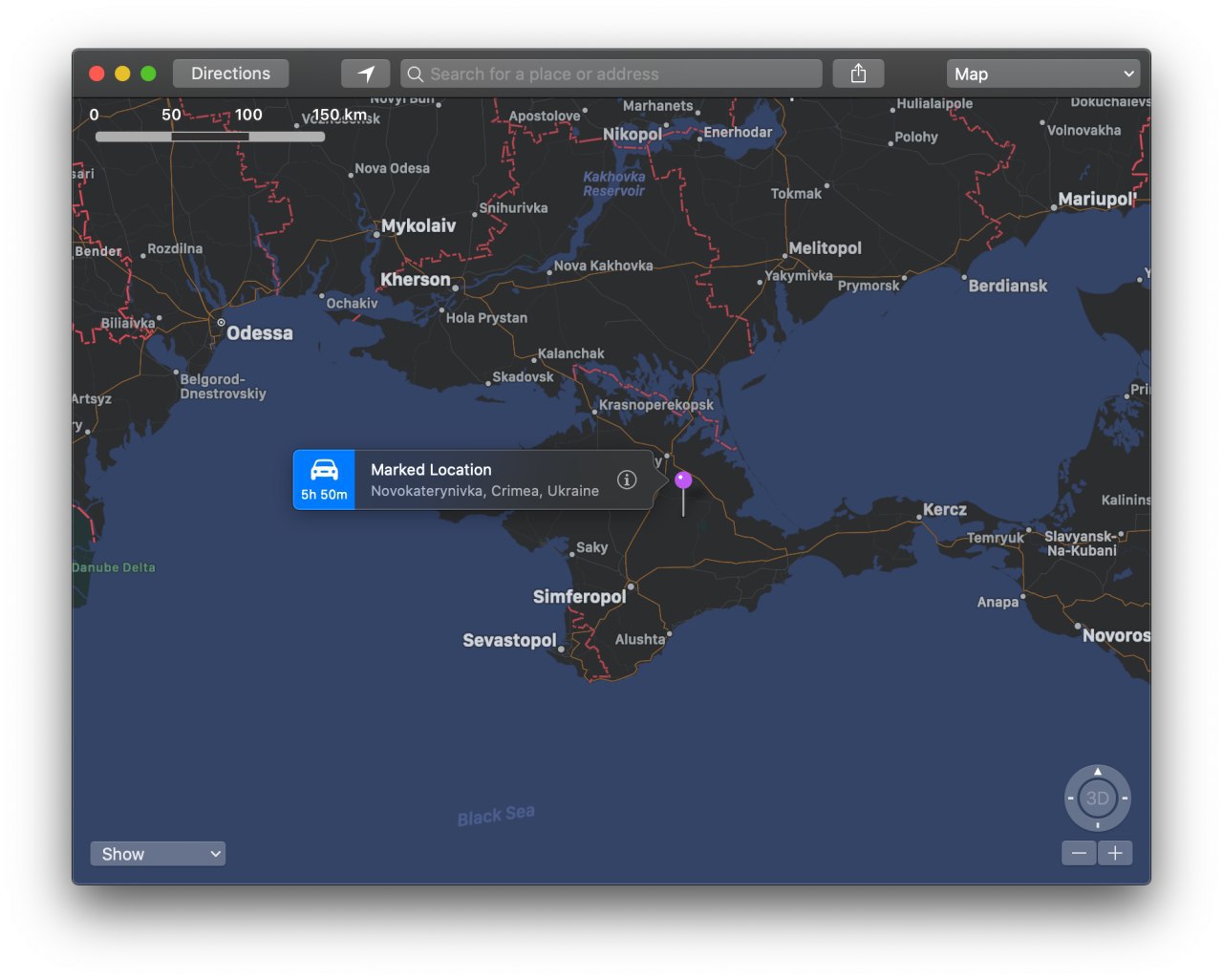Image resolution: width=1223 pixels, height=980 pixels.
Task: Click the Ochakiv town label
Action: [353, 304]
